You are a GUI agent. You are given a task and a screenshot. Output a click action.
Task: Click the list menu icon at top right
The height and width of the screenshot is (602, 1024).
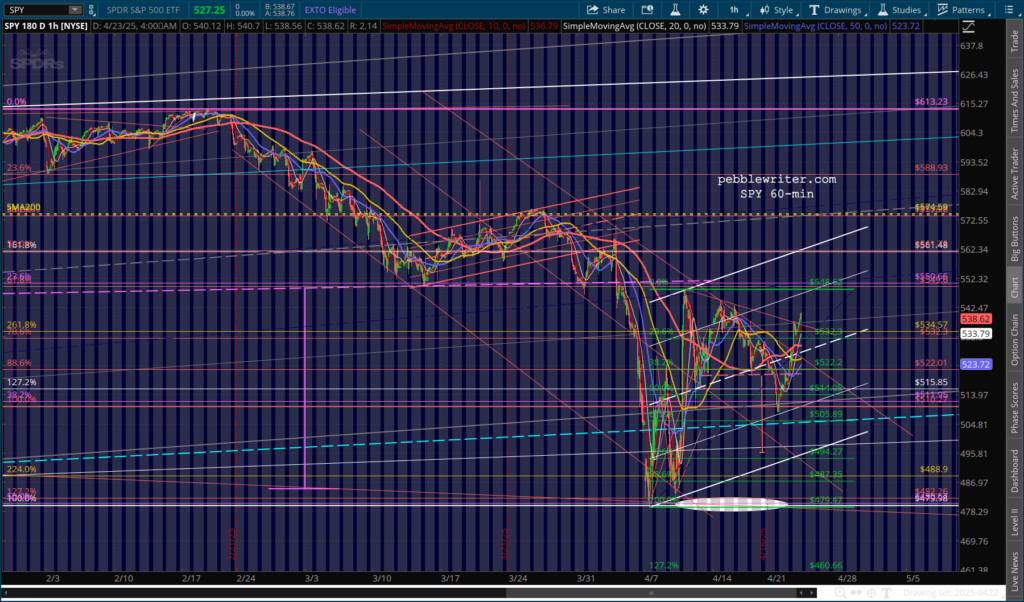(1008, 10)
